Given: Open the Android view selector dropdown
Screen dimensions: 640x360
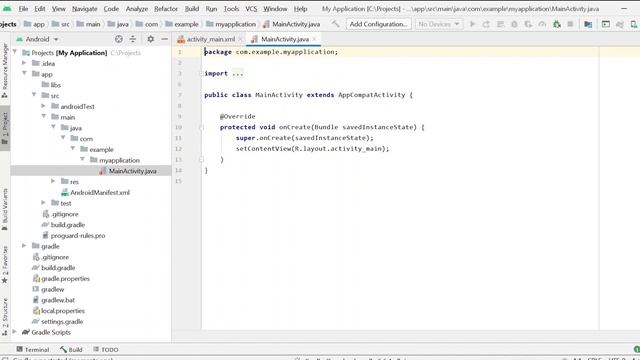Looking at the screenshot, I should 37,39.
